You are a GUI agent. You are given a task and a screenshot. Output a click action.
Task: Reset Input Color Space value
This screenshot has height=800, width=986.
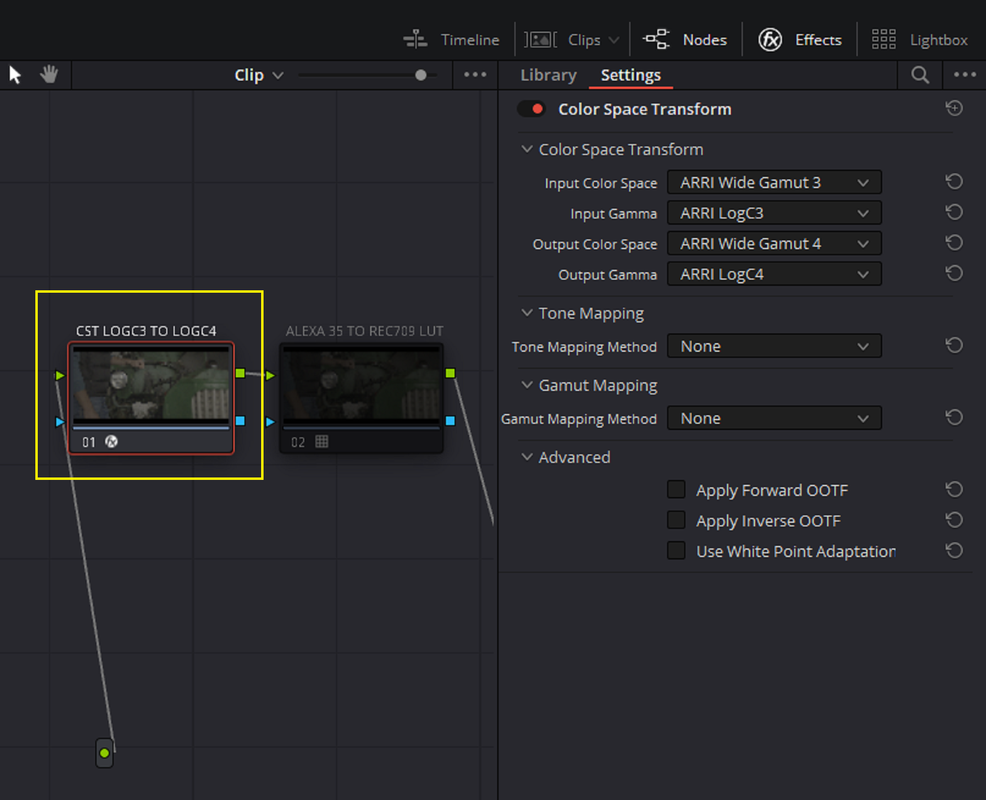(x=954, y=182)
